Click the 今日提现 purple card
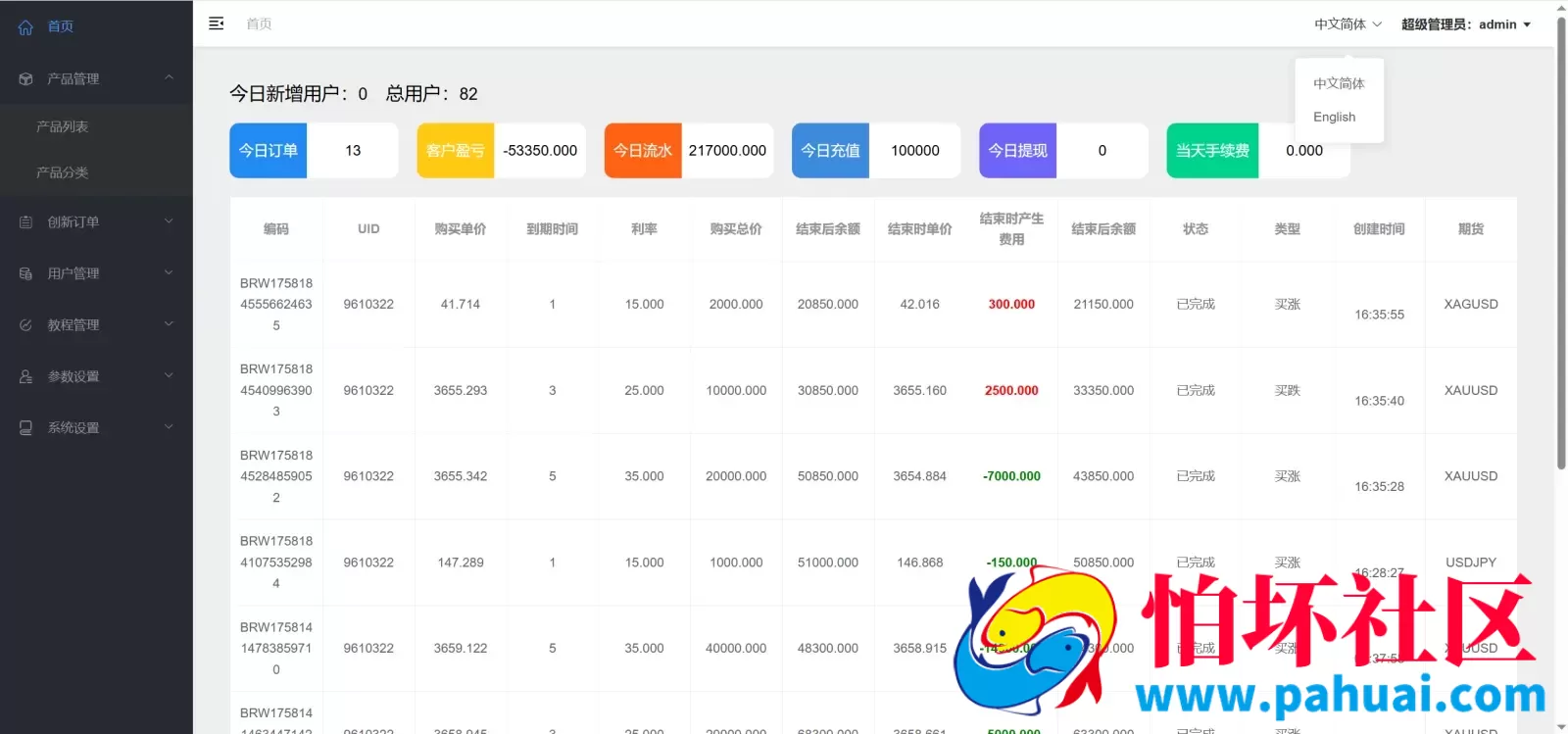 (x=1017, y=151)
